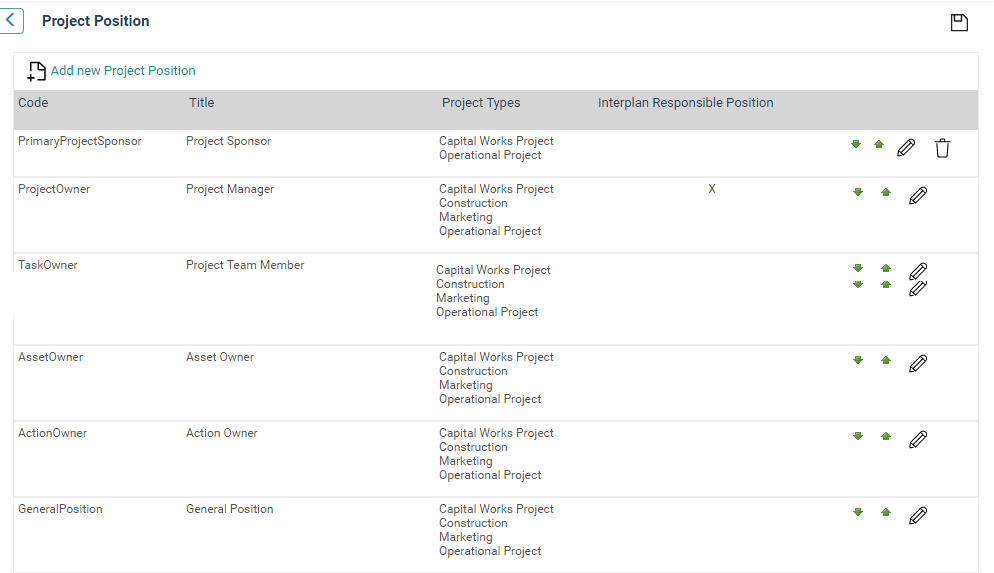Move Project Sponsor row up
Image resolution: width=994 pixels, height=573 pixels.
pos(879,145)
